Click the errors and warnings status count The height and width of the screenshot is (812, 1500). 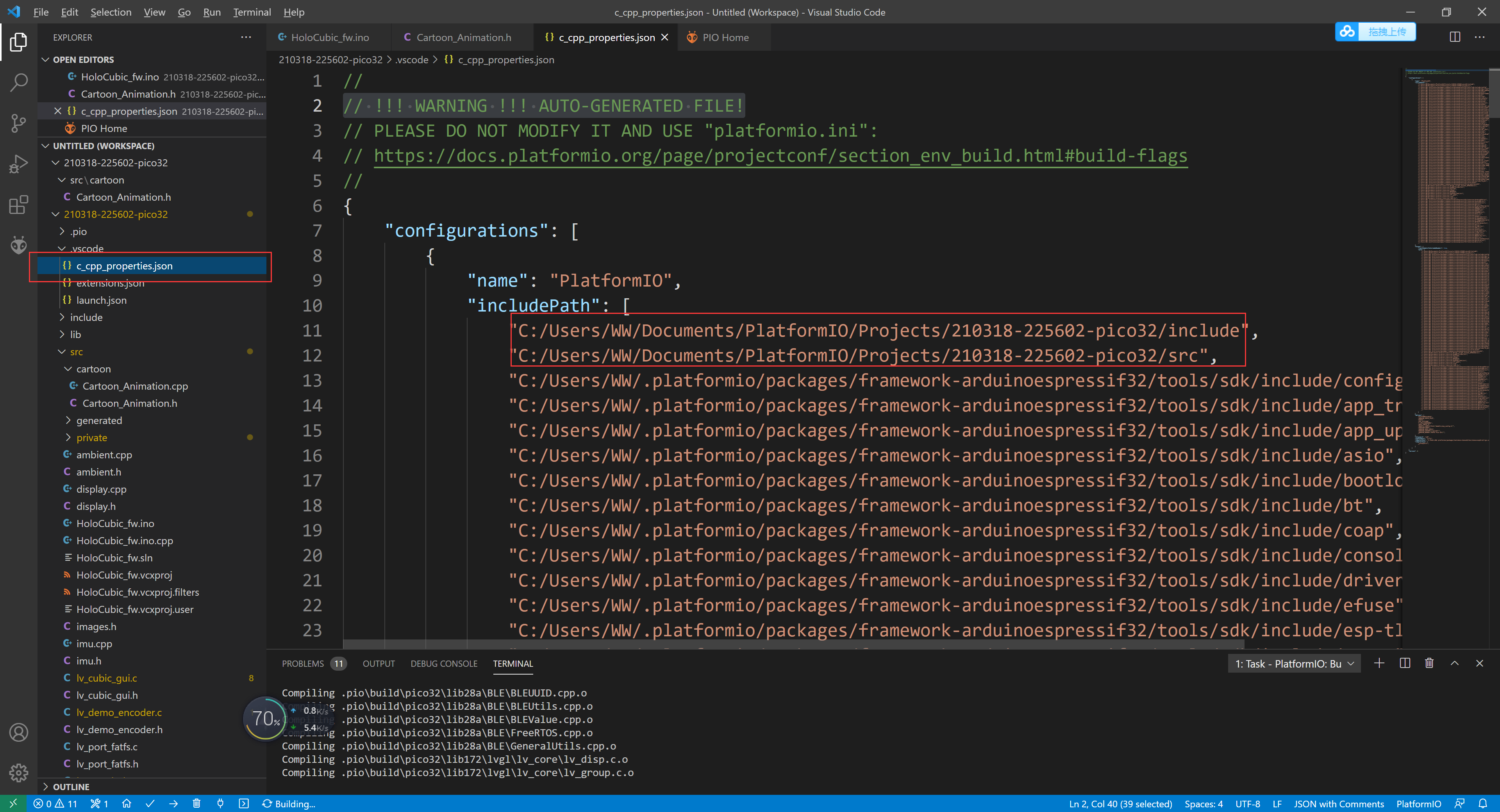pyautogui.click(x=55, y=803)
